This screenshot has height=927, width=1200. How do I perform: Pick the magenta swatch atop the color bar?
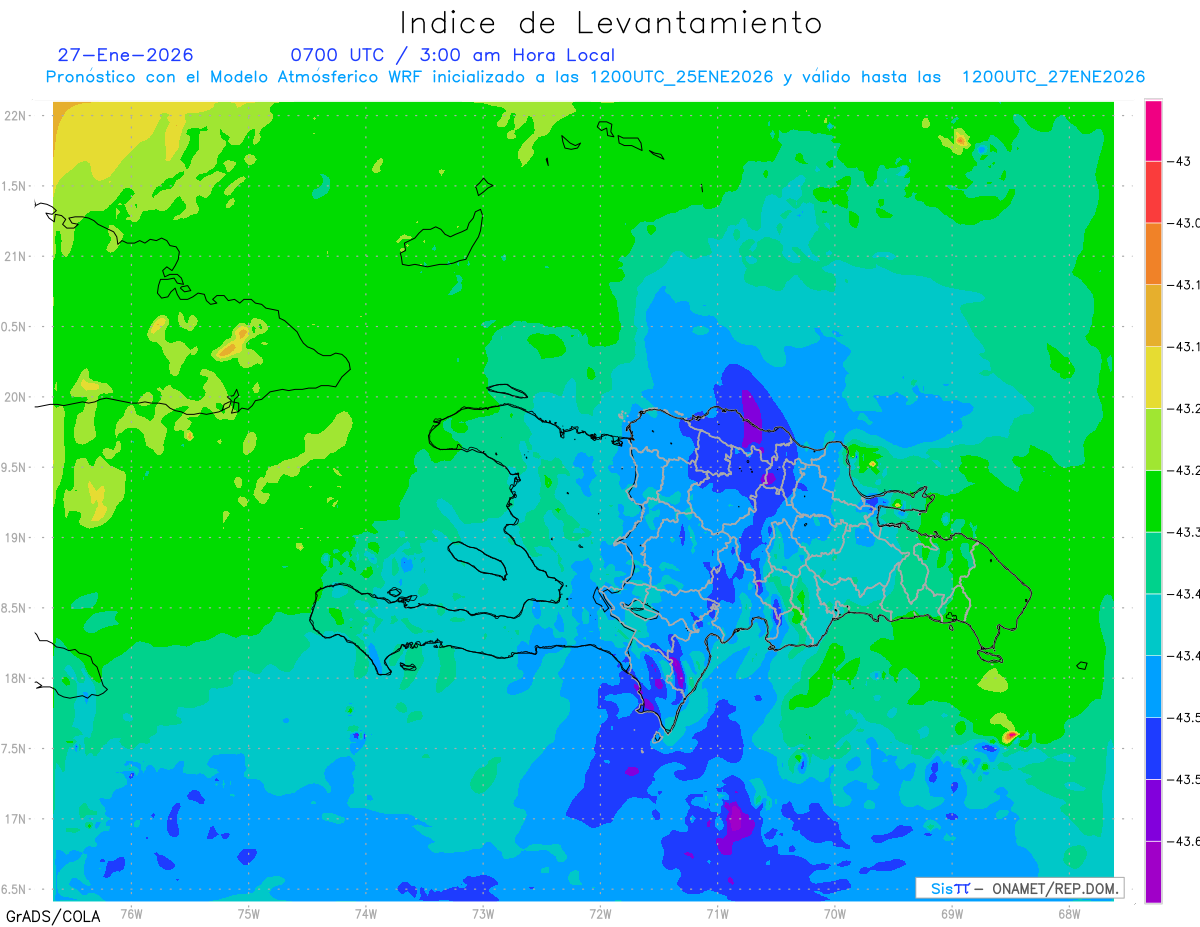(1153, 130)
